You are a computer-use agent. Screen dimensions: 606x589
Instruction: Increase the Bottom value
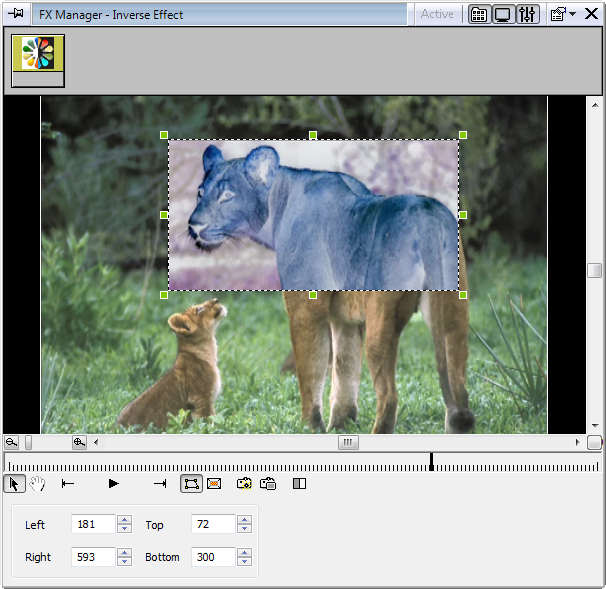tap(244, 552)
